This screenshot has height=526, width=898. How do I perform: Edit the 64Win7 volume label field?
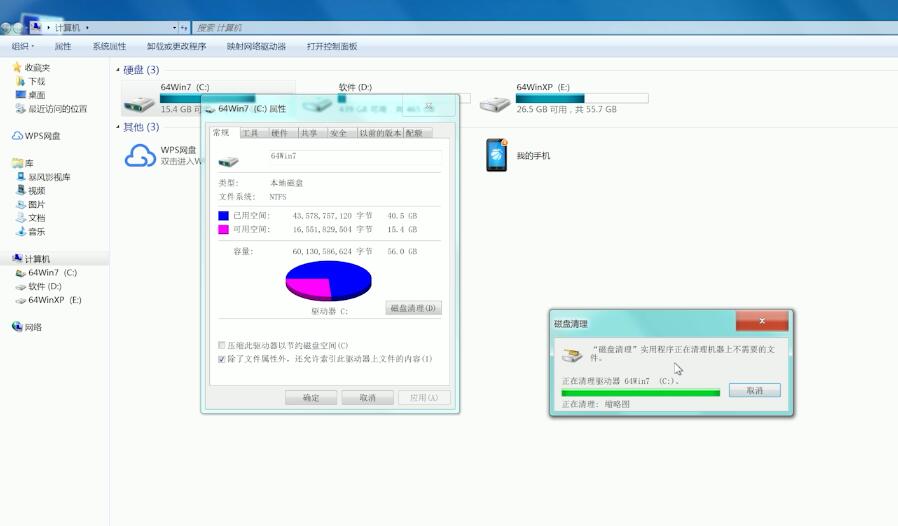(x=355, y=156)
